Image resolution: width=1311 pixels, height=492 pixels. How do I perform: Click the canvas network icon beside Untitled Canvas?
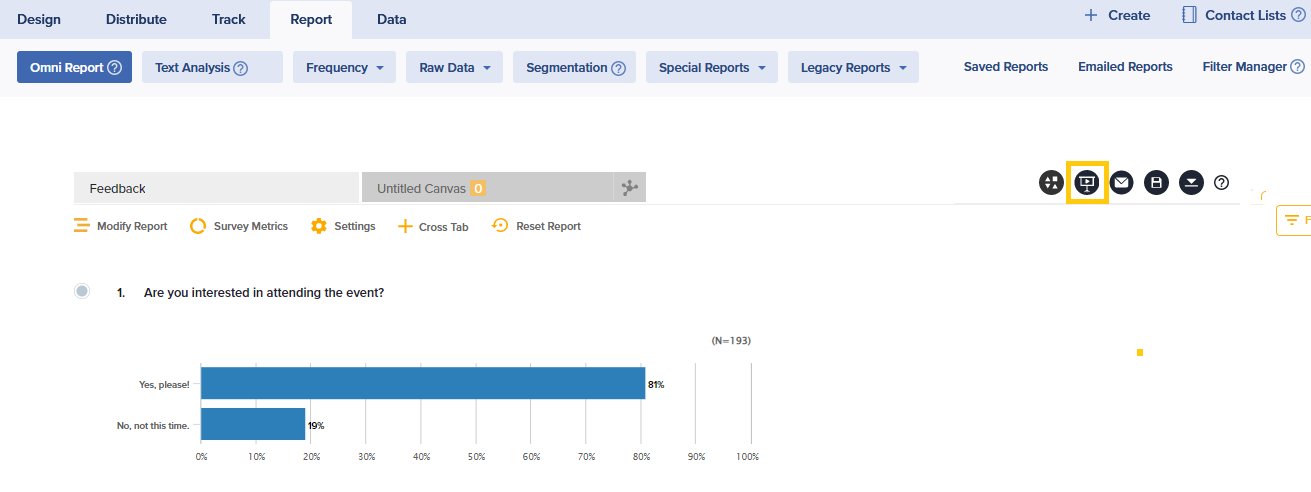tap(629, 188)
